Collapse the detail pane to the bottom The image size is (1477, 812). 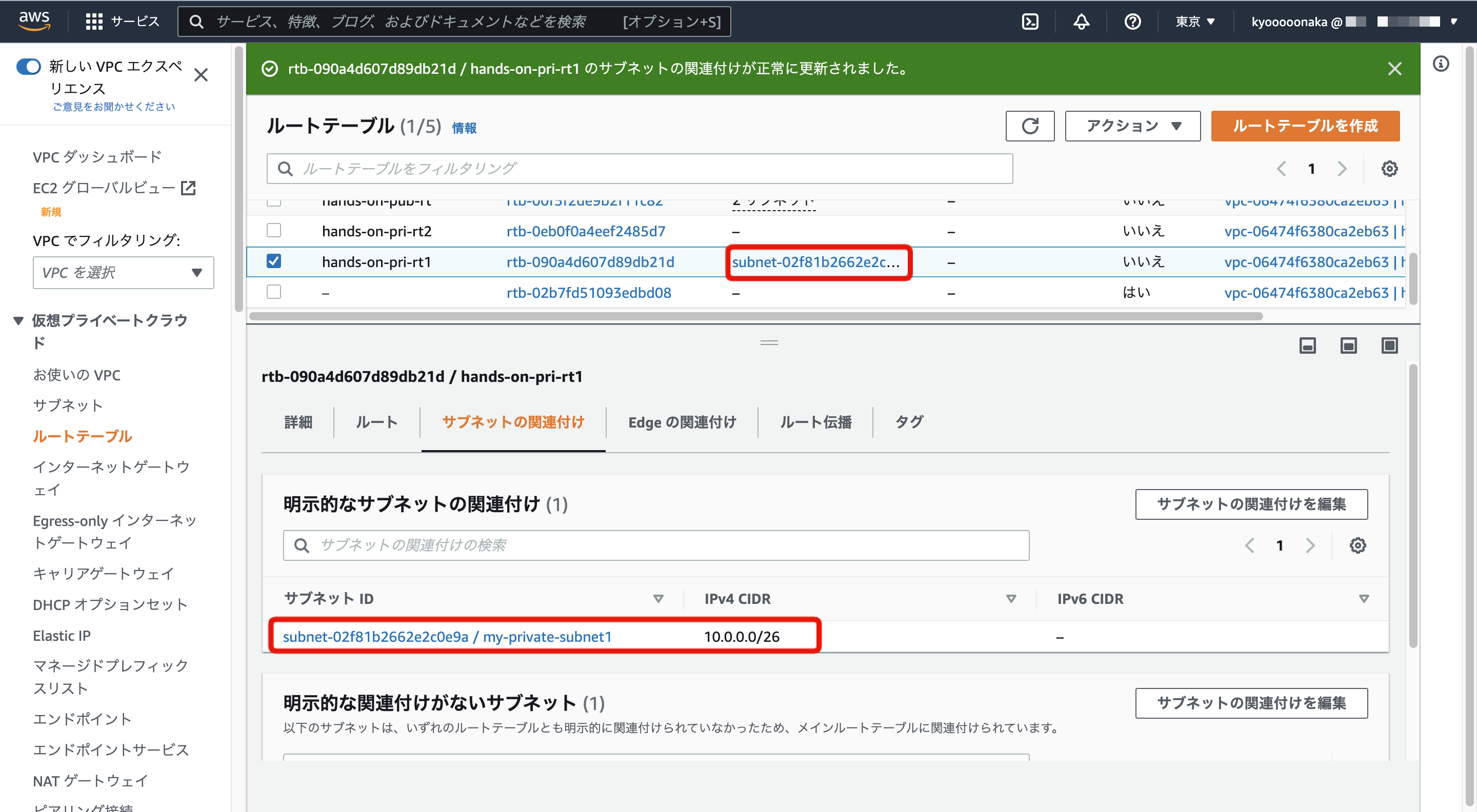[1307, 346]
